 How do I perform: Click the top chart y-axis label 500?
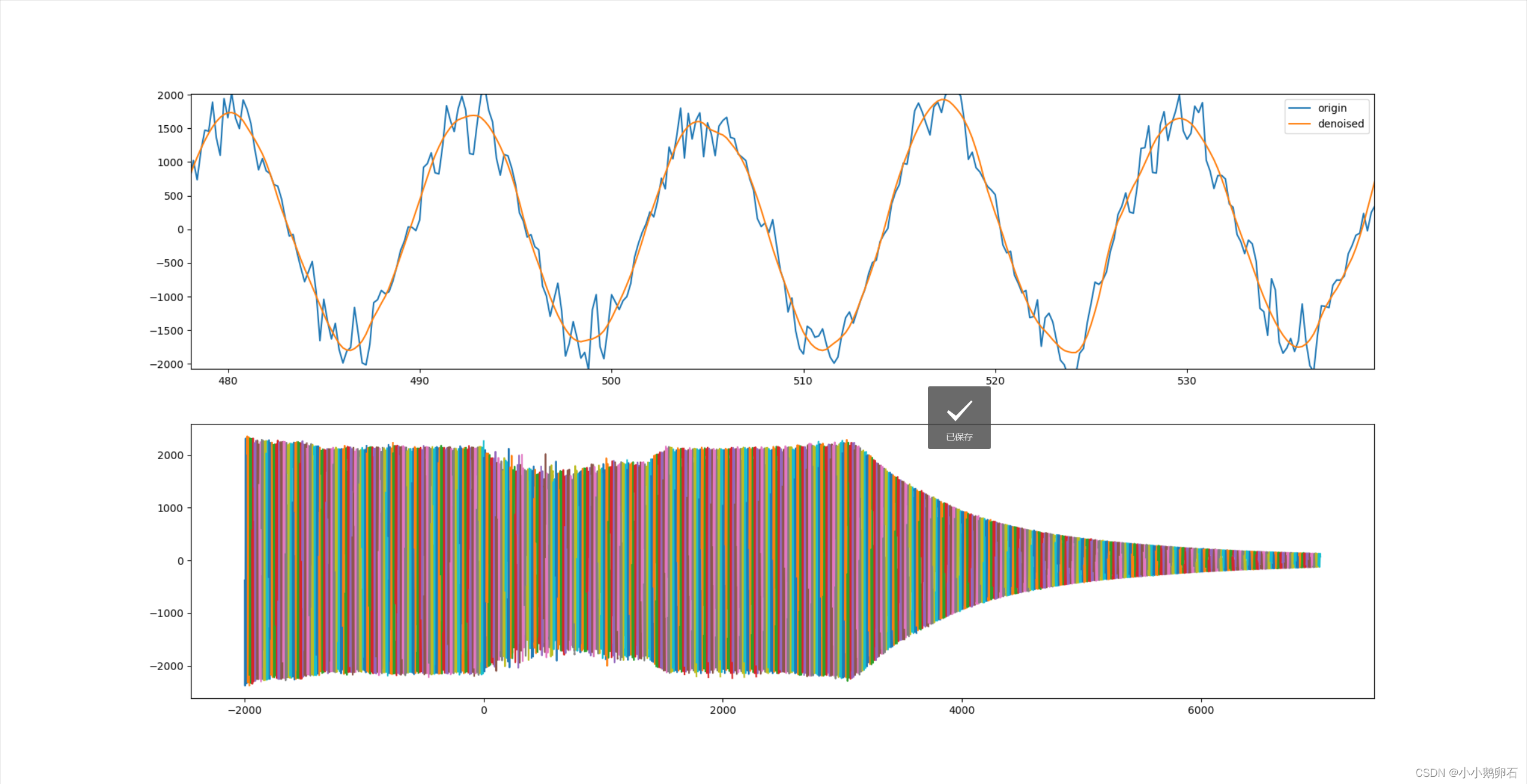pyautogui.click(x=174, y=196)
